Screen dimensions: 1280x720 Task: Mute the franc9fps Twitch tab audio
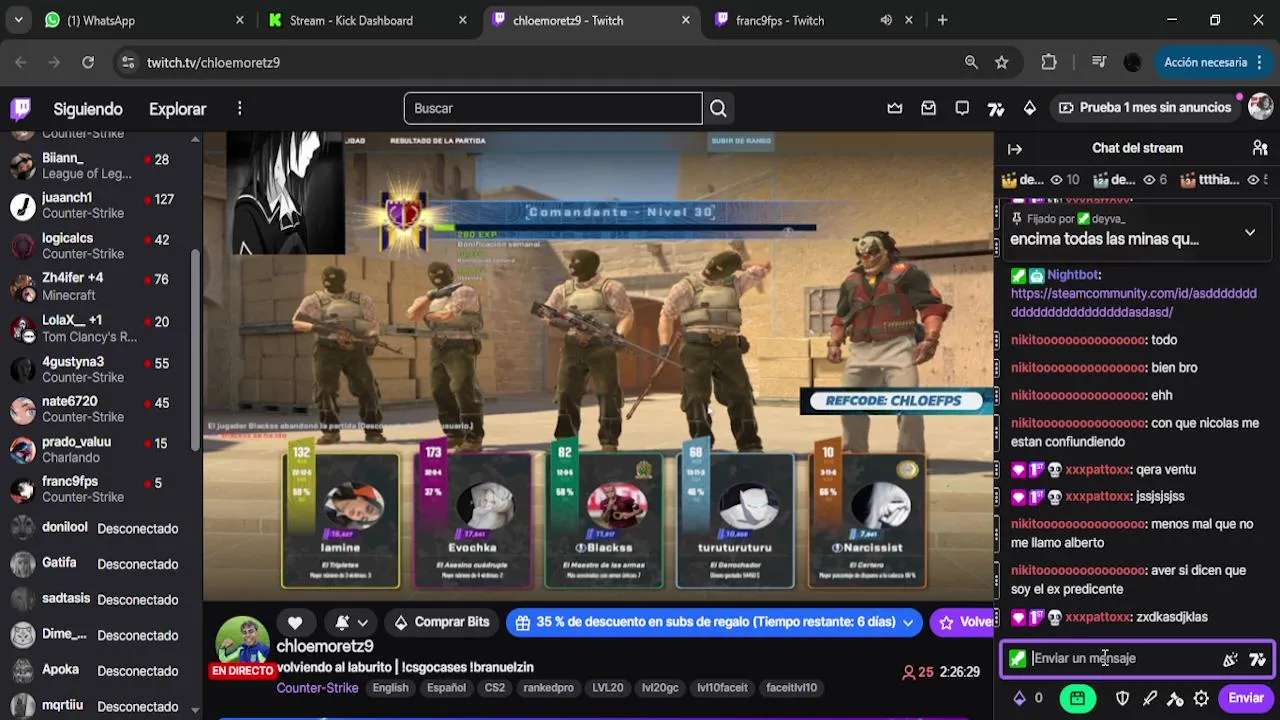(x=886, y=20)
